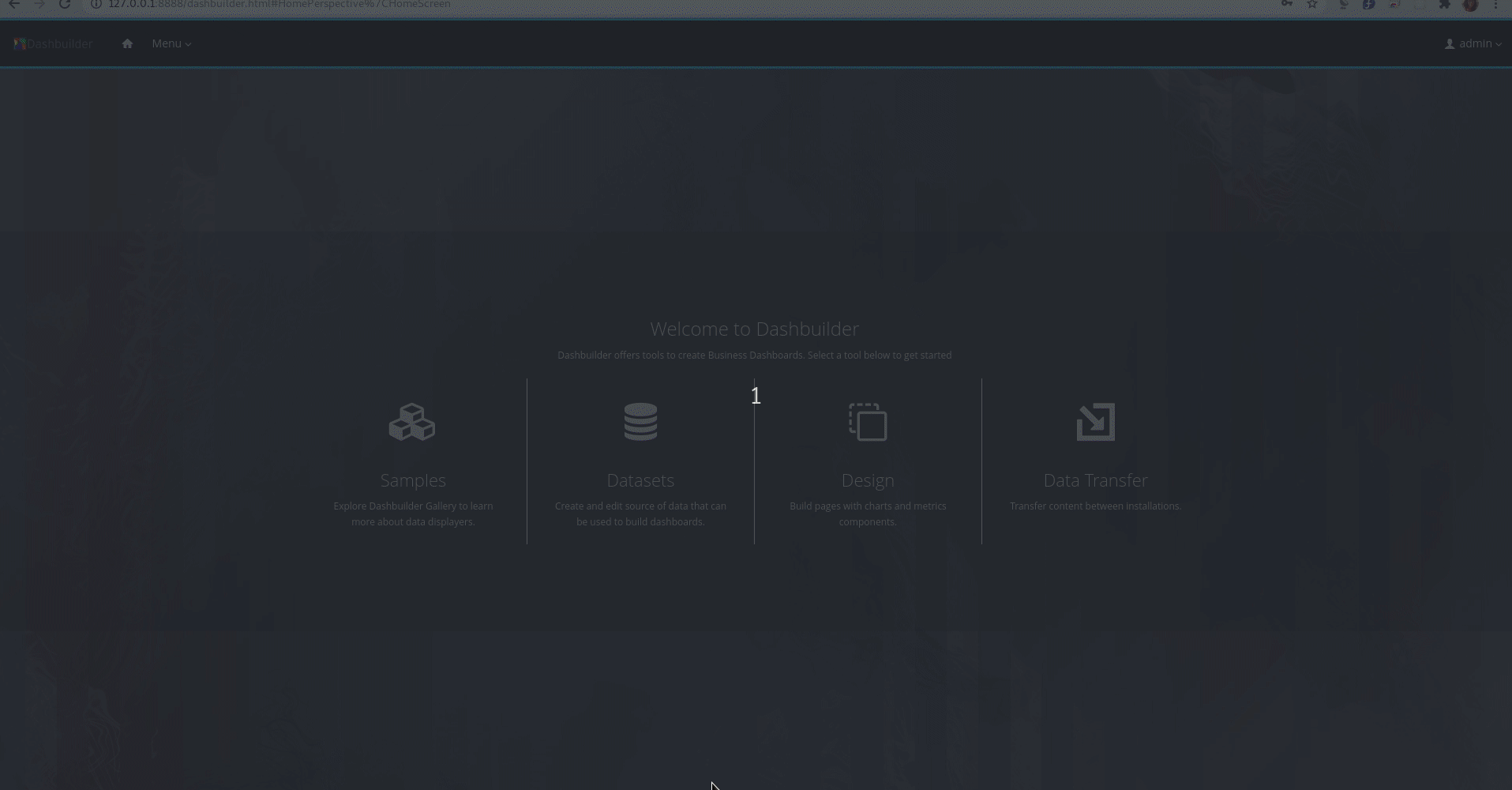Open browser extensions puzzle icon

tap(1445, 4)
